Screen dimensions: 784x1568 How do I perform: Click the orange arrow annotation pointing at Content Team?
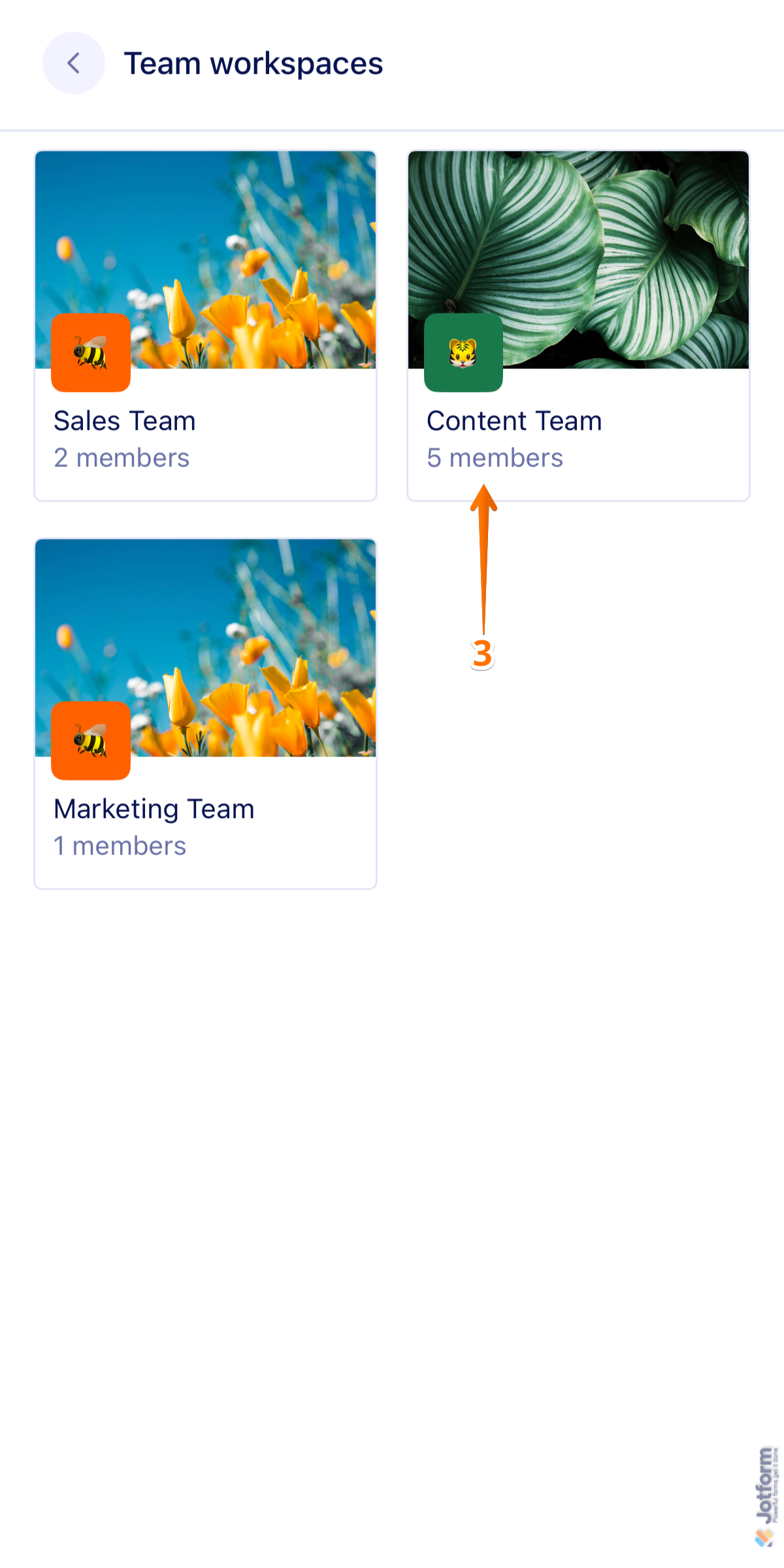pyautogui.click(x=483, y=562)
